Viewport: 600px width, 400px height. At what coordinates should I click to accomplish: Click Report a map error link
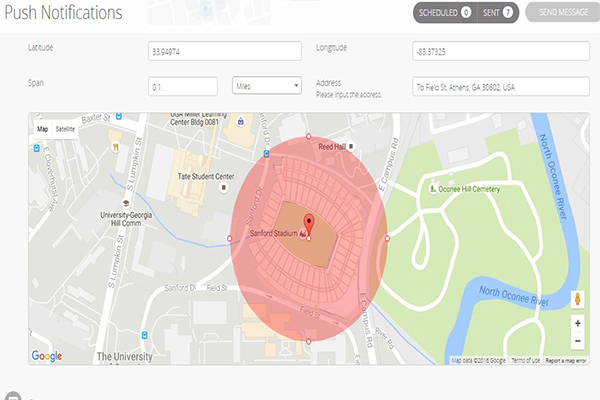click(x=566, y=361)
